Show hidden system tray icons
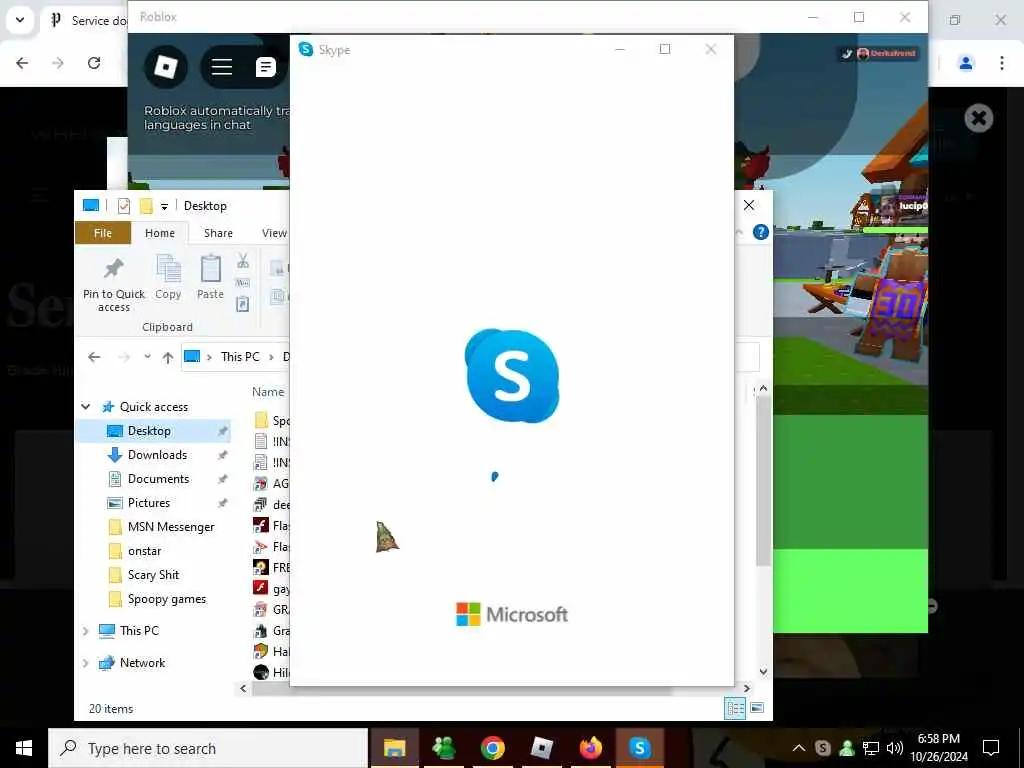Screen dimensions: 1024x768 799,748
